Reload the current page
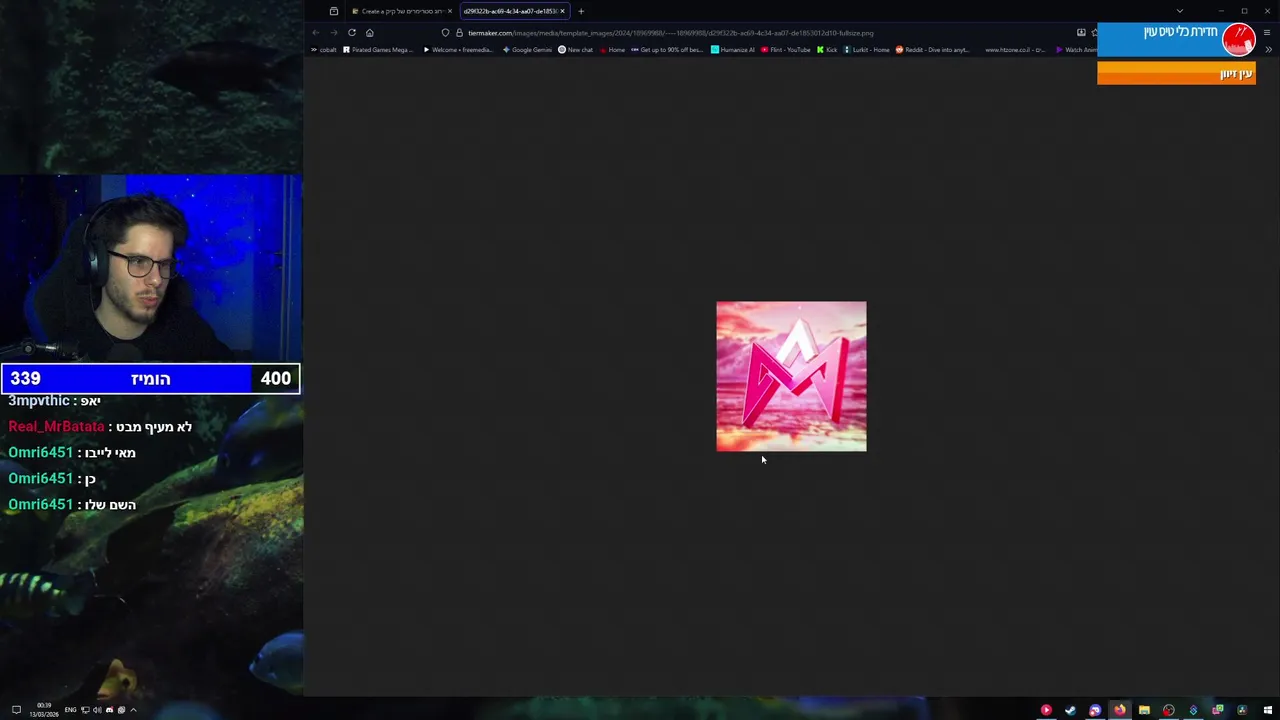This screenshot has width=1280, height=720. (352, 33)
